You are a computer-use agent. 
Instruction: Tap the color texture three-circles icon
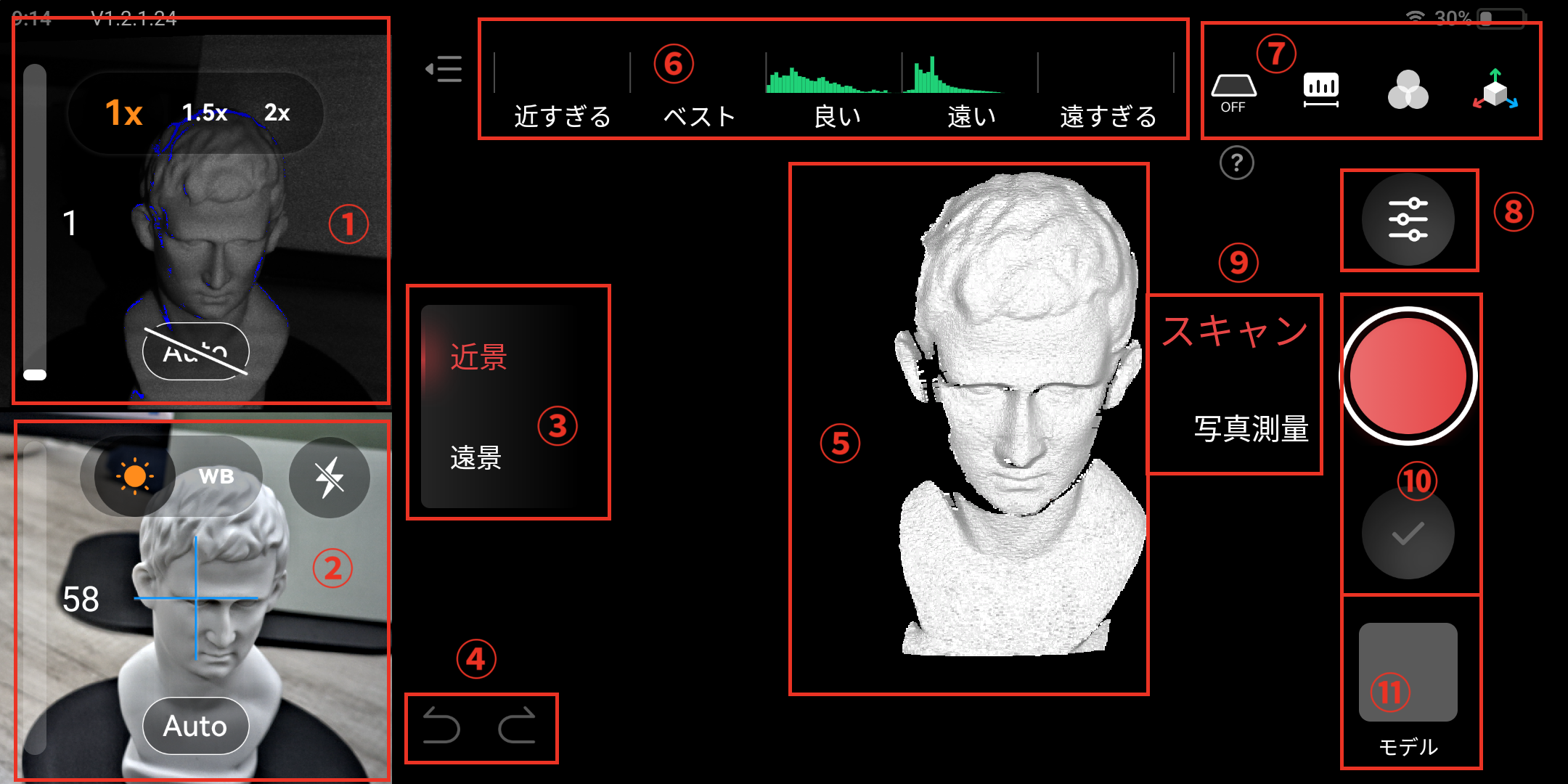[1408, 90]
